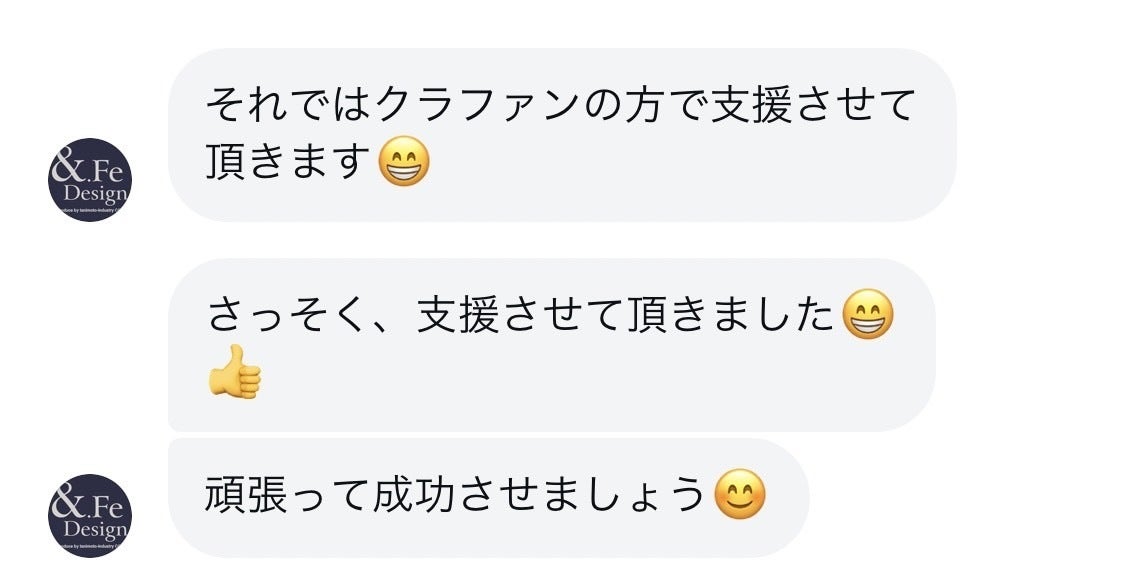Image resolution: width=1125 pixels, height=563 pixels.
Task: Click the smiling emoji after 成功させましょう
Action: (x=740, y=495)
